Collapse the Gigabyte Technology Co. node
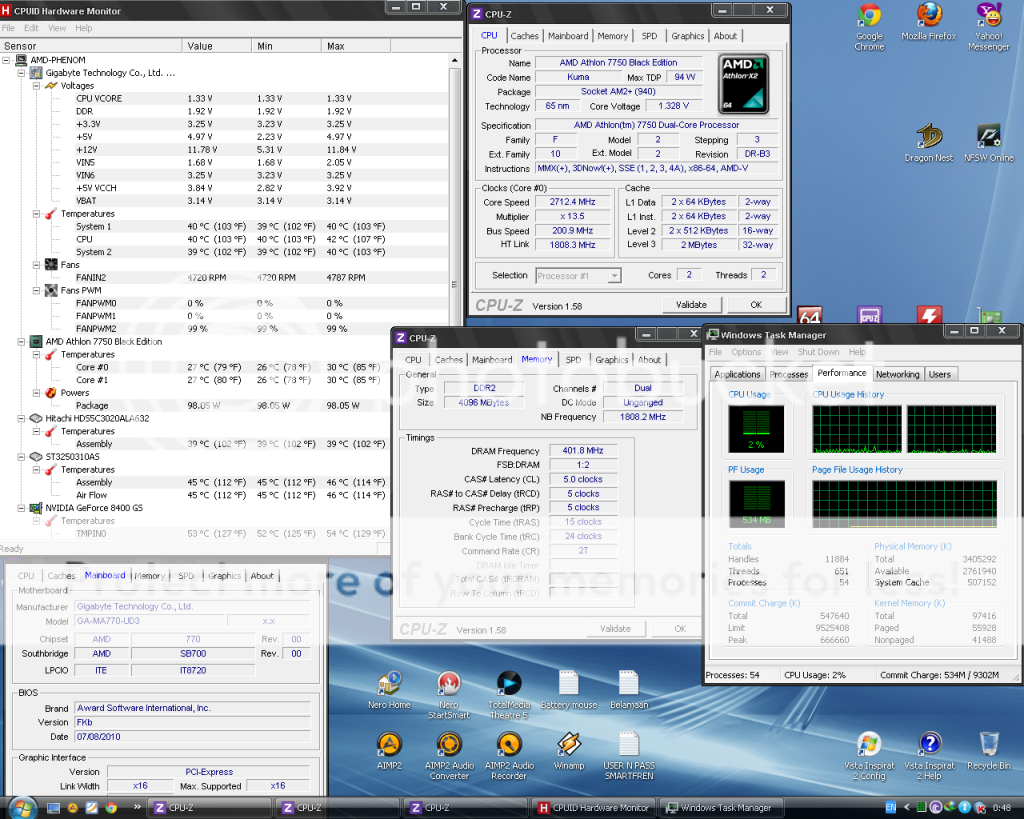Image resolution: width=1024 pixels, height=819 pixels. point(22,73)
